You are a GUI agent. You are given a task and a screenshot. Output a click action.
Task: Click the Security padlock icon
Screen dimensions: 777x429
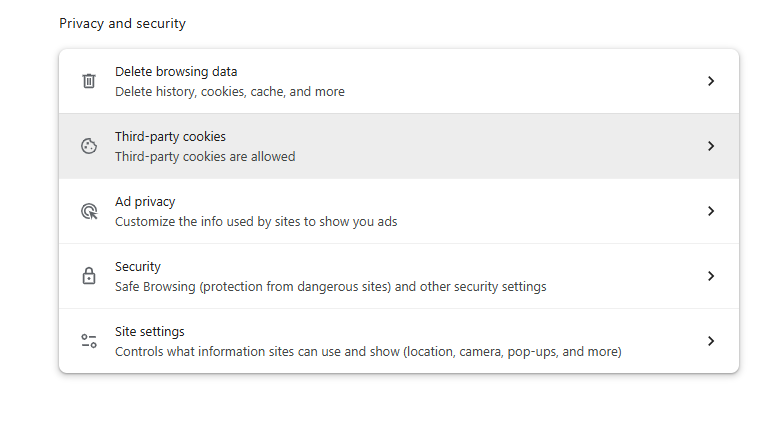point(89,276)
